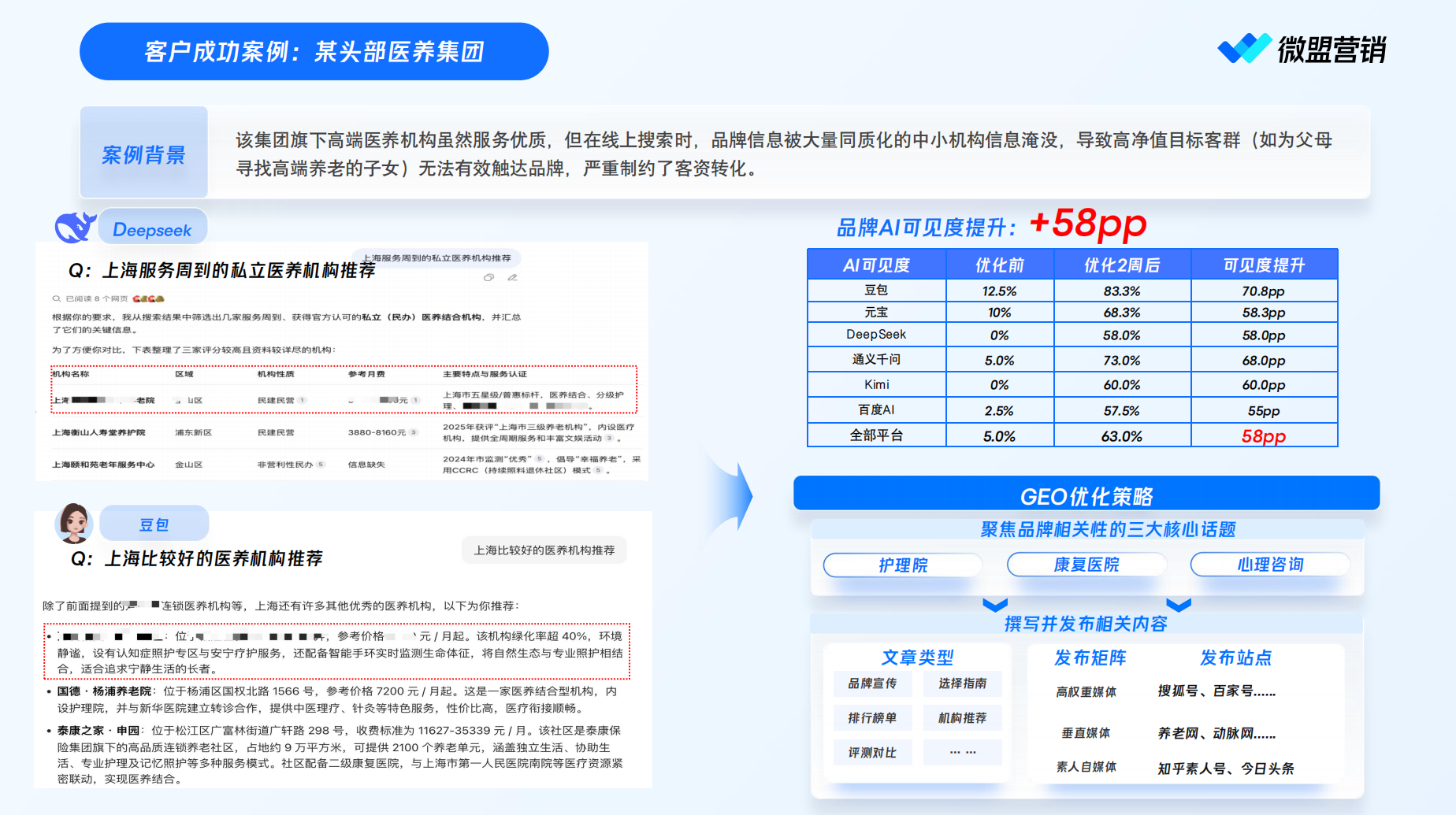Viewport: 1456px width, 815px height.
Task: Click the 豆包 avatar icon
Action: coord(74,524)
